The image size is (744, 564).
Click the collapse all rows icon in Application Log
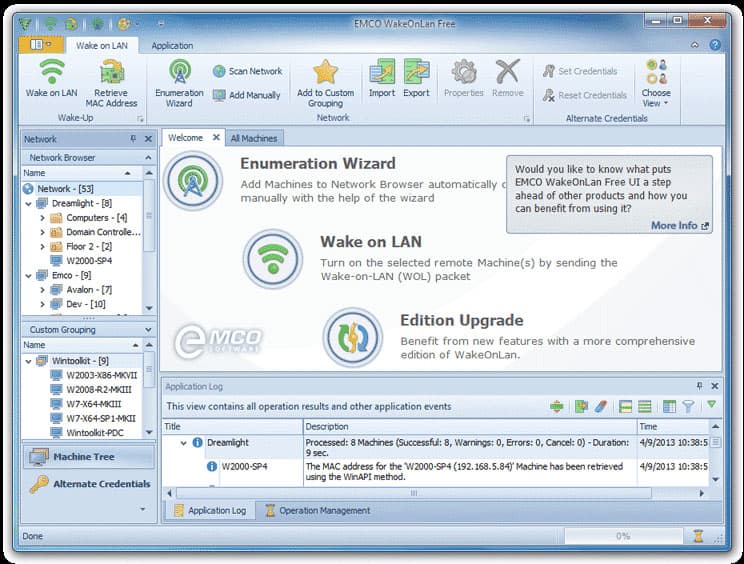click(644, 407)
